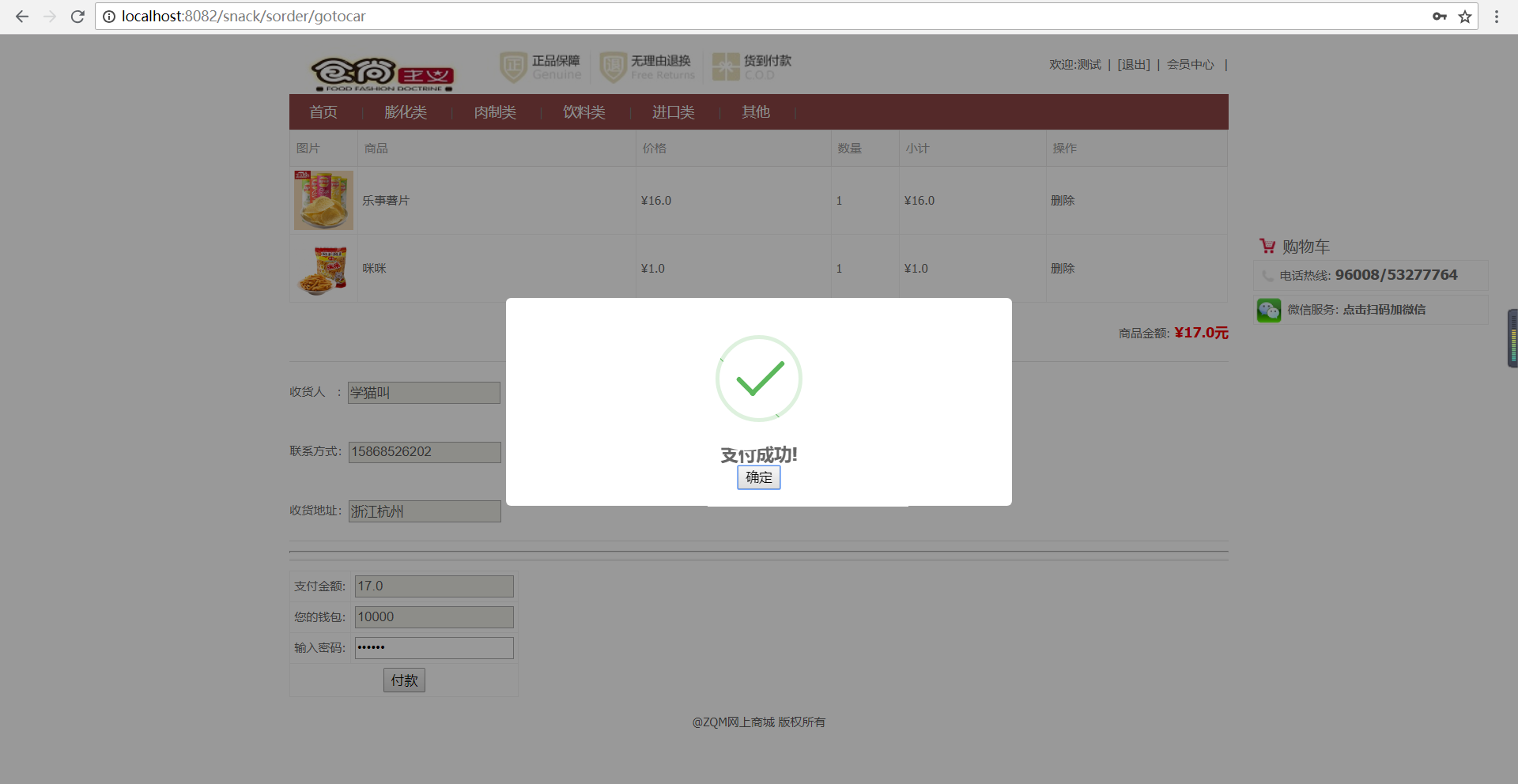
Task: Click the 输入密码 password field
Action: 434,648
